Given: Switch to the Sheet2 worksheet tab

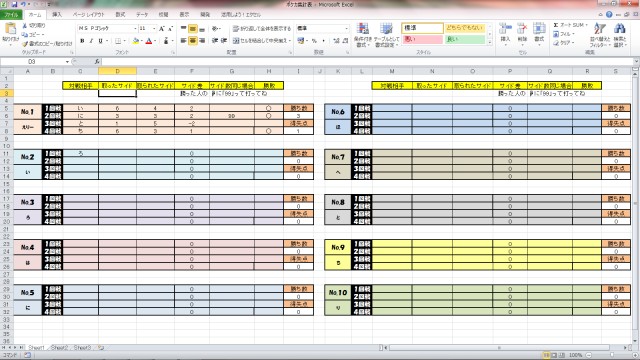Looking at the screenshot, I should point(60,348).
